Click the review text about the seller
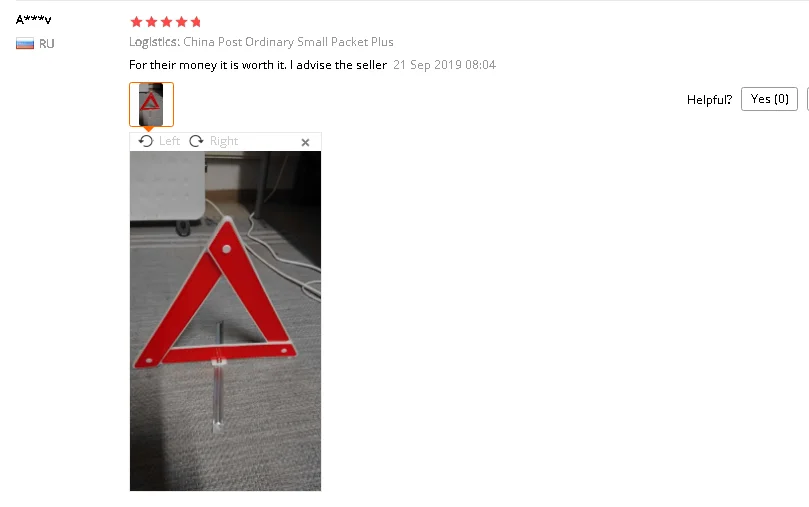The image size is (809, 507). click(258, 65)
